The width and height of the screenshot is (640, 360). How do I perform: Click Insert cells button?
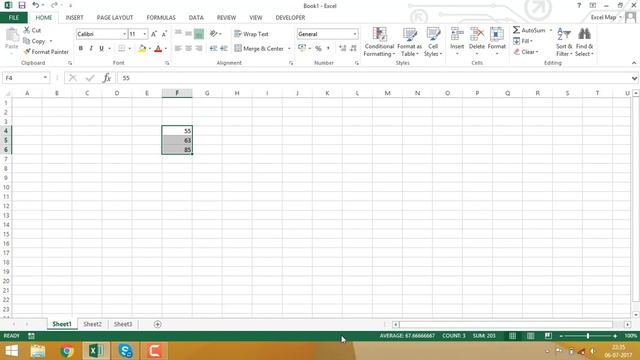[x=457, y=41]
